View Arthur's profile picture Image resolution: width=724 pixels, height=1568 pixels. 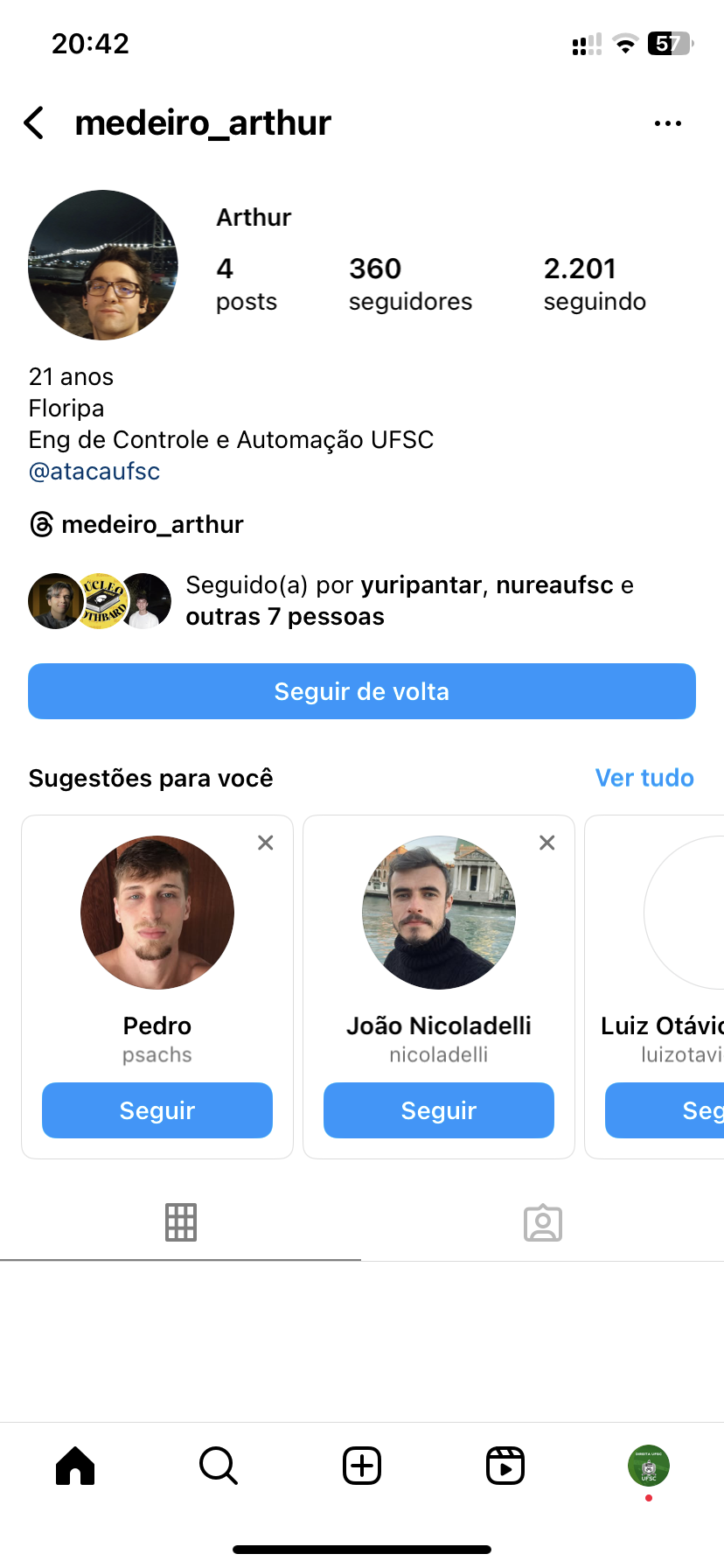(103, 265)
